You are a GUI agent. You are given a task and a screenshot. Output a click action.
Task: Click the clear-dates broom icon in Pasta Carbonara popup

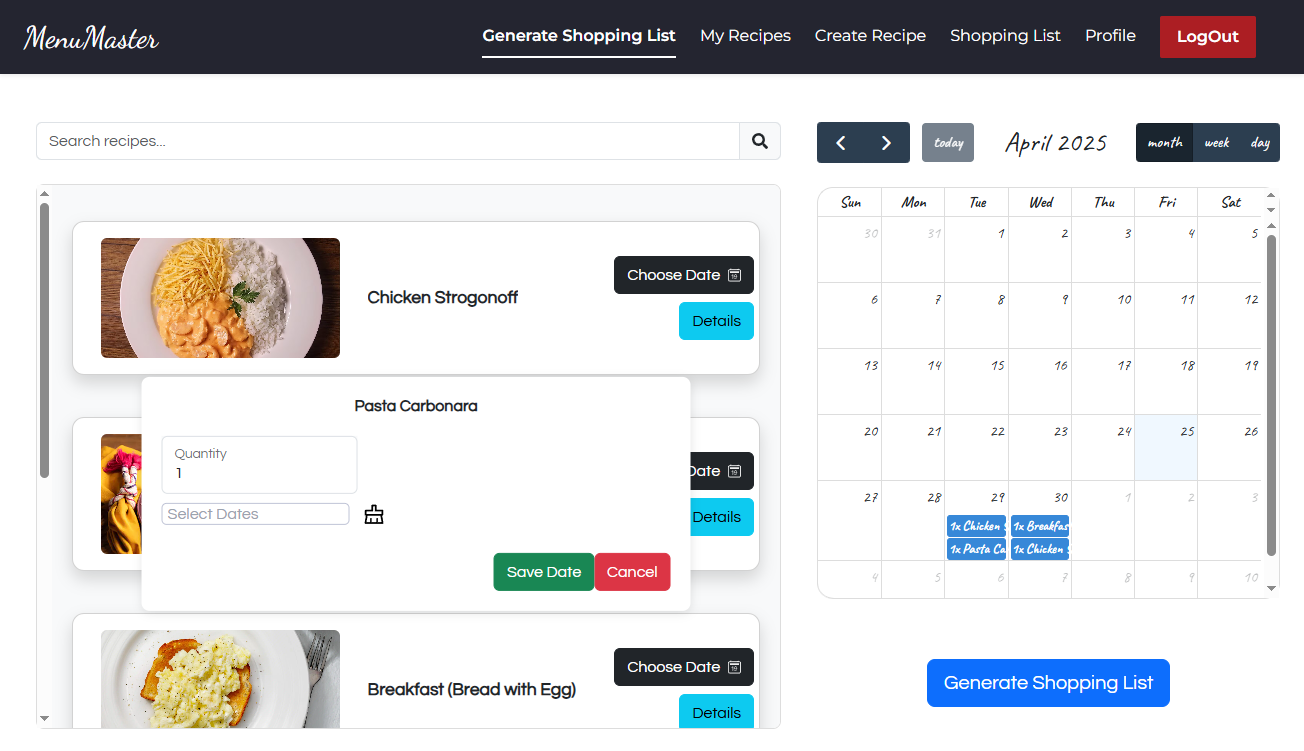pos(374,515)
